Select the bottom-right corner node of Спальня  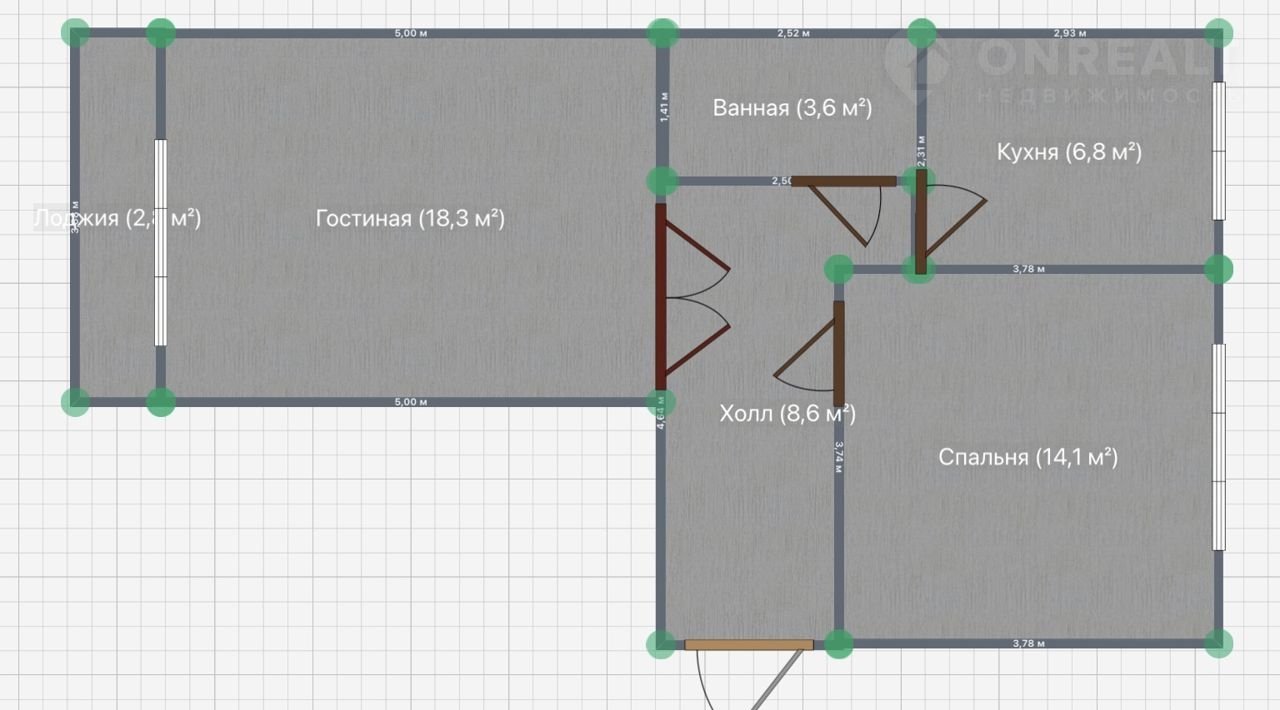point(1218,644)
